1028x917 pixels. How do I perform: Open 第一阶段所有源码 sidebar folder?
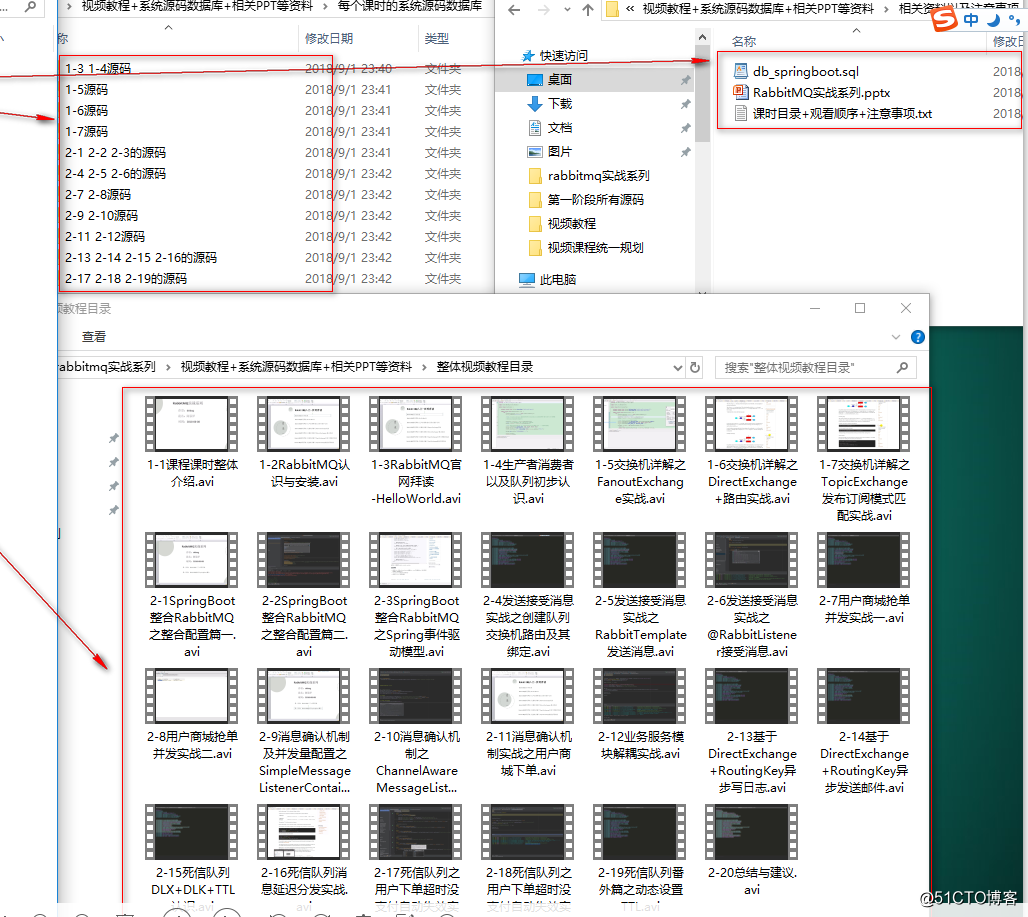coord(595,199)
